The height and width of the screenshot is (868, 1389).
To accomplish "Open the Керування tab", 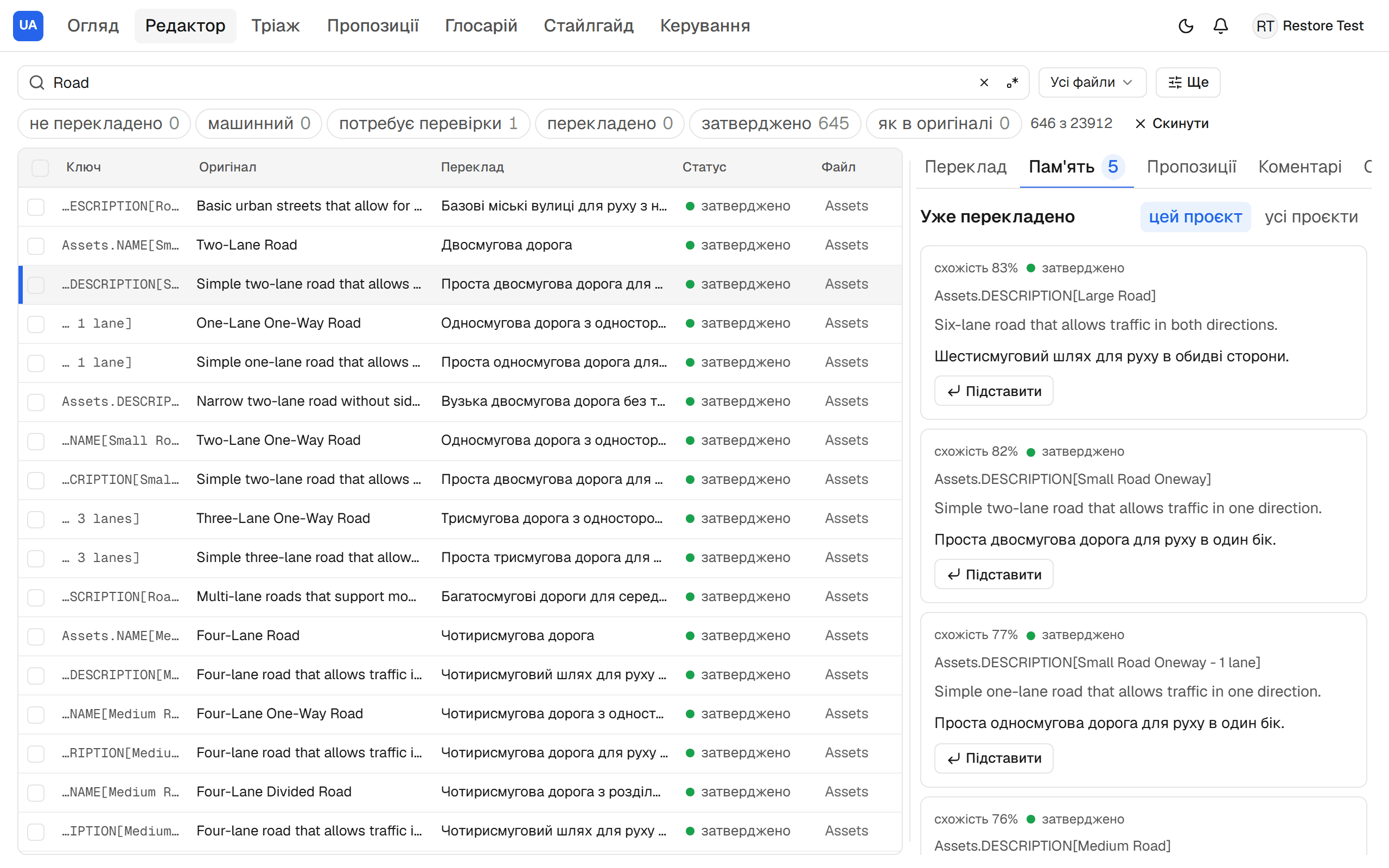I will point(705,26).
